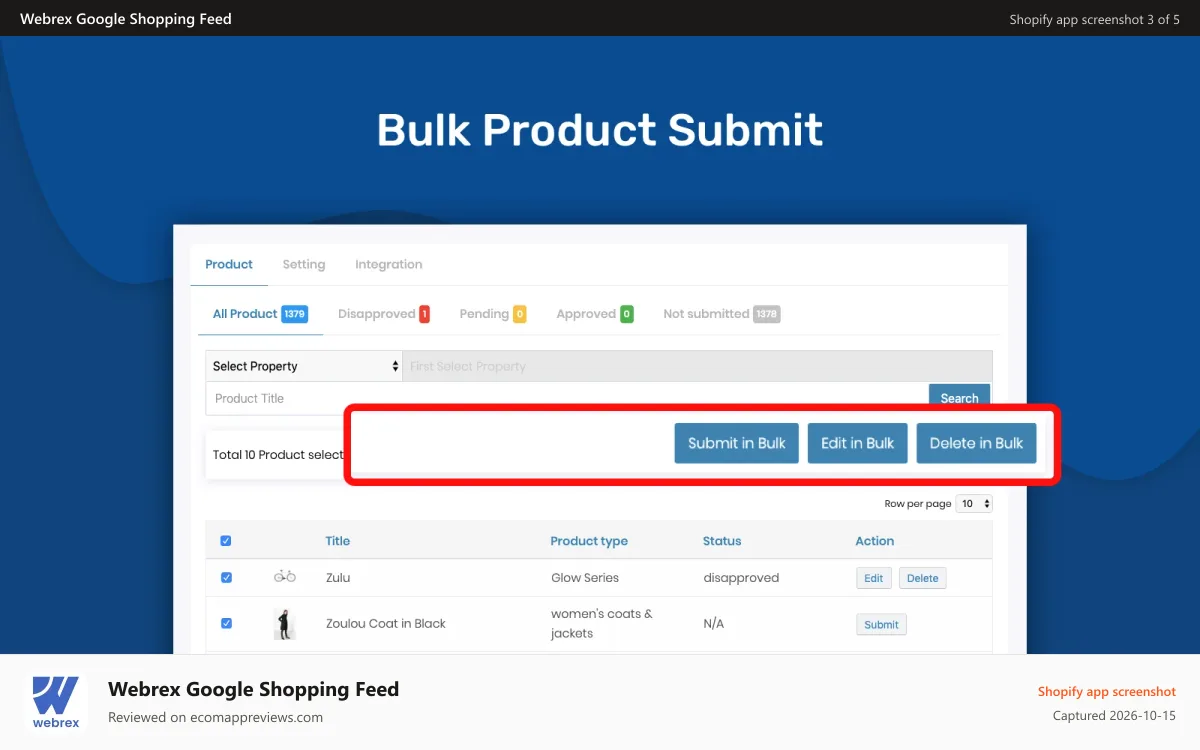The image size is (1200, 750).
Task: Edit the Zulu product
Action: (x=874, y=578)
